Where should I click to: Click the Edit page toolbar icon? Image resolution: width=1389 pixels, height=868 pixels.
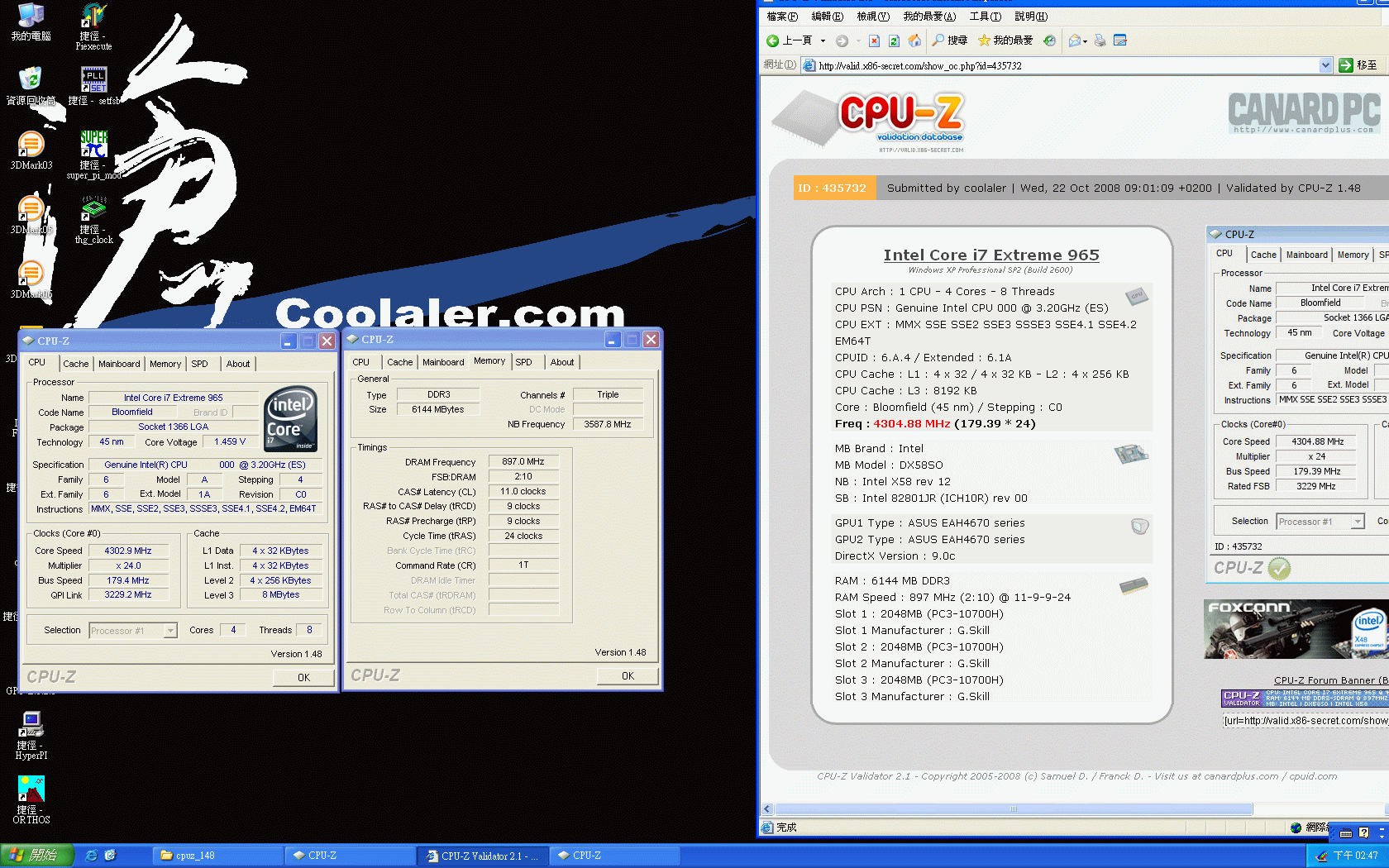tap(1120, 41)
